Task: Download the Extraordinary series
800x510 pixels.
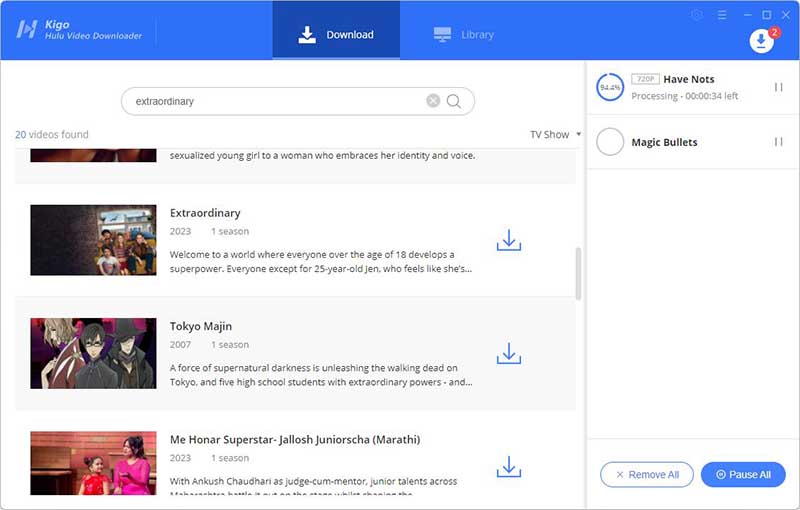Action: point(509,240)
